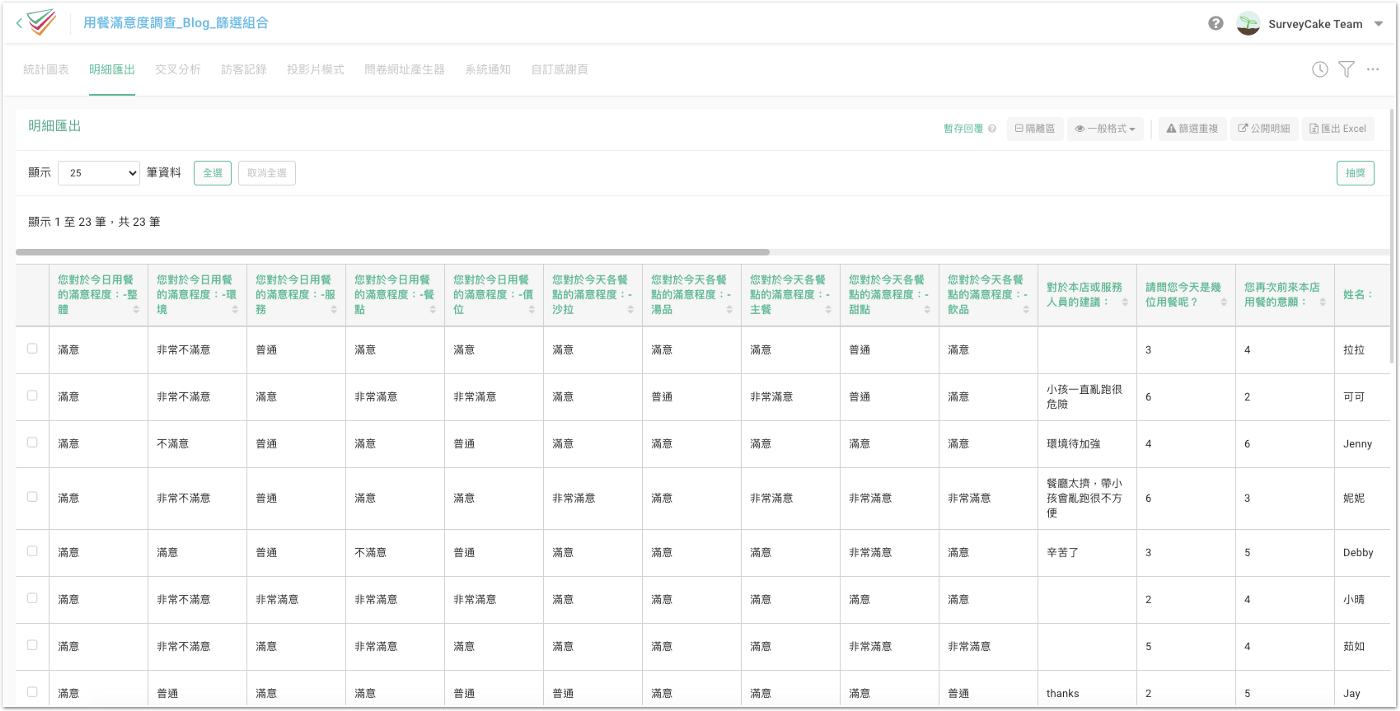Open the 一般格式 format dropdown
The image size is (1400, 711).
(x=1105, y=129)
